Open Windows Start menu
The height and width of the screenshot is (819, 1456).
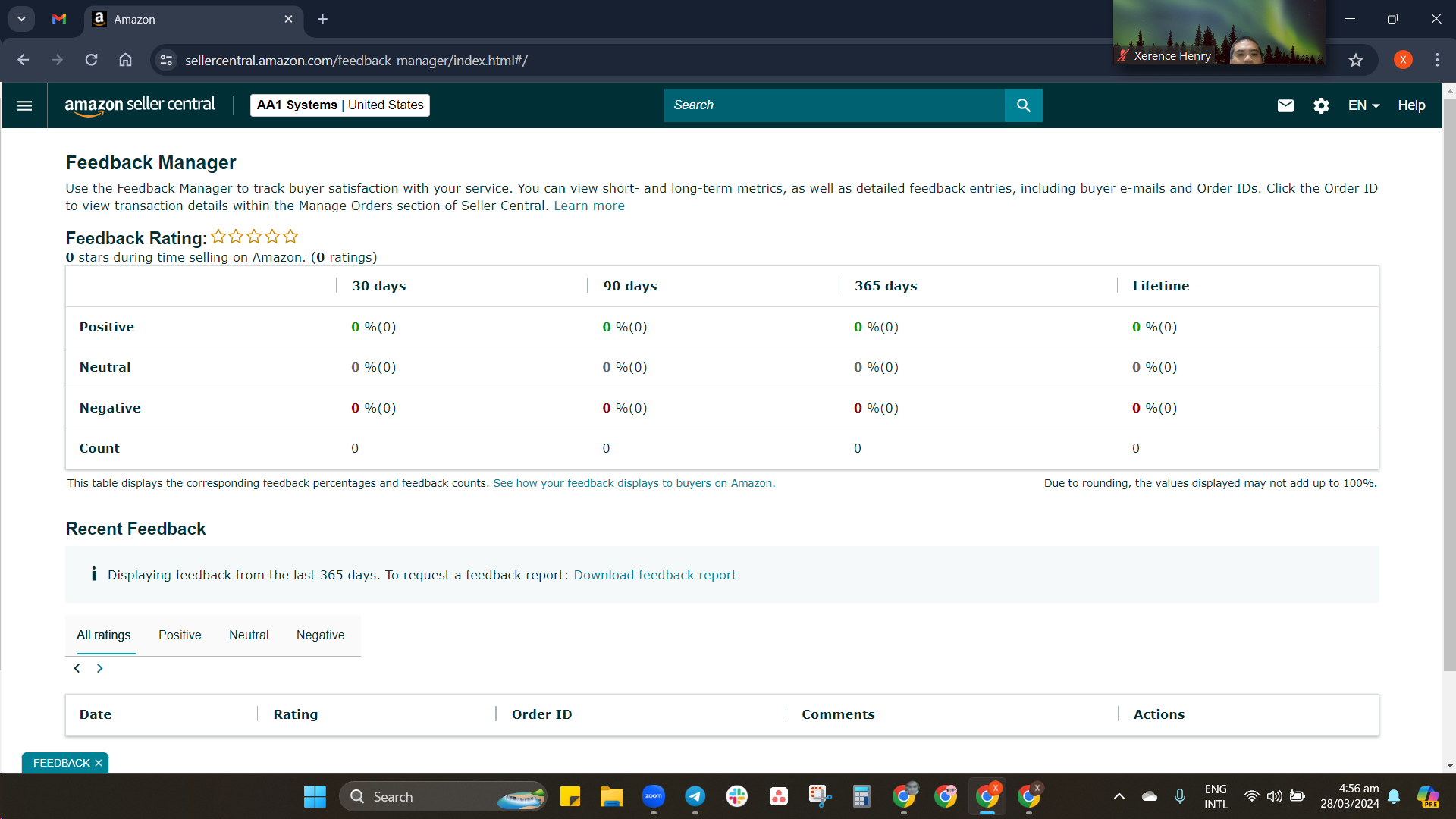coord(315,797)
